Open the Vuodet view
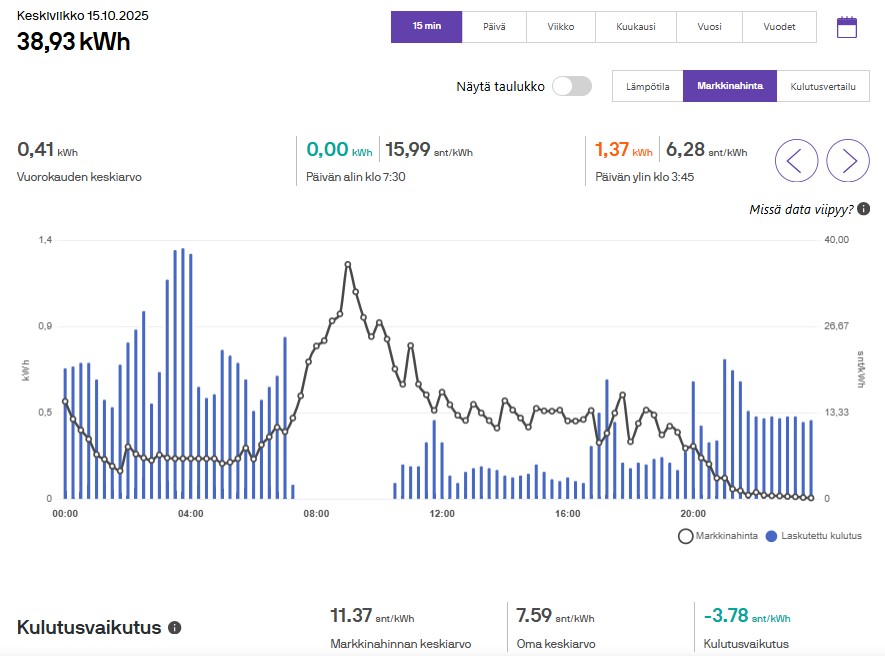This screenshot has width=885, height=656. [x=779, y=27]
